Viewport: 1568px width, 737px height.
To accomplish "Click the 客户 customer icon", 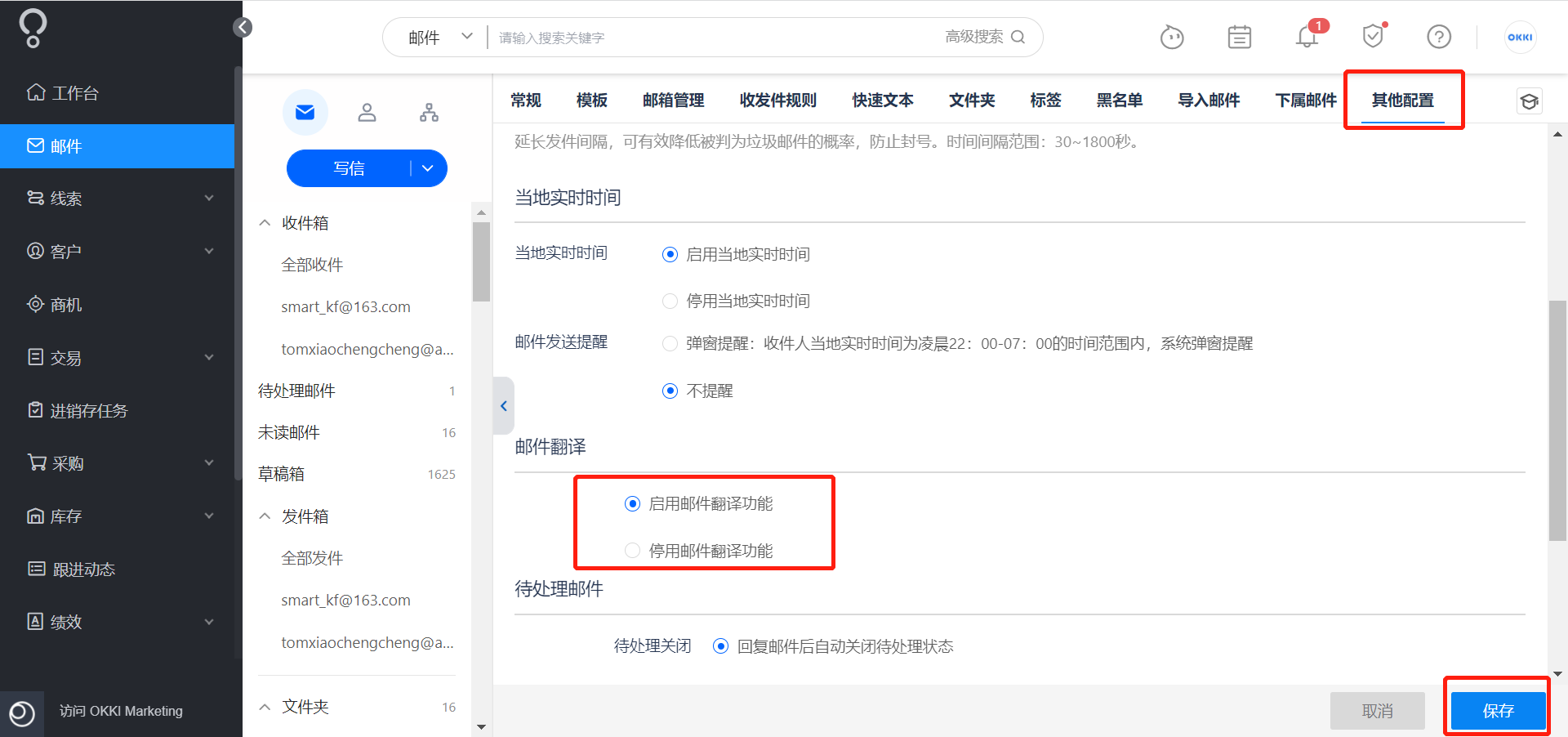I will coord(36,251).
